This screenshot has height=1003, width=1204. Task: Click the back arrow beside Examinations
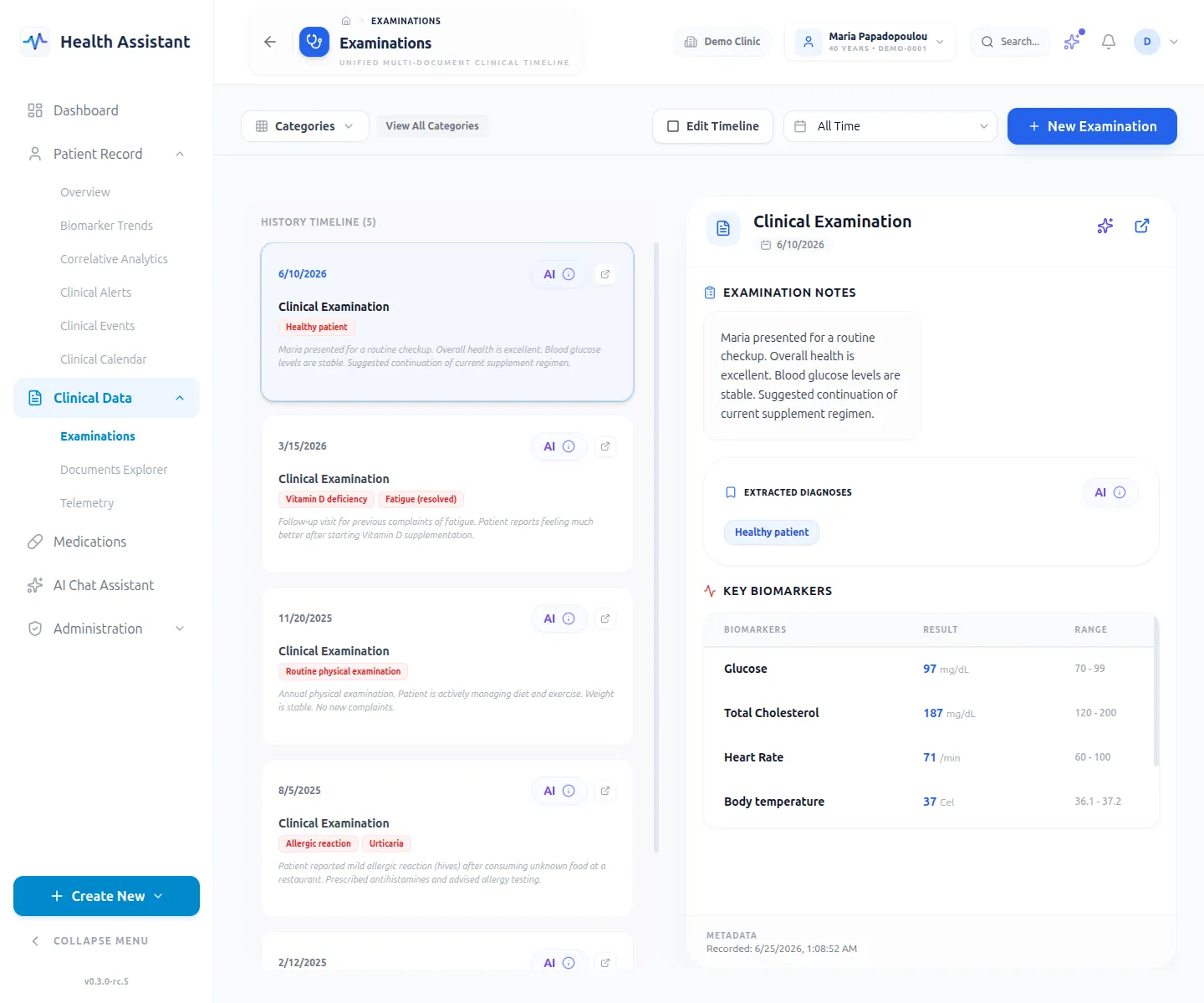(x=269, y=42)
